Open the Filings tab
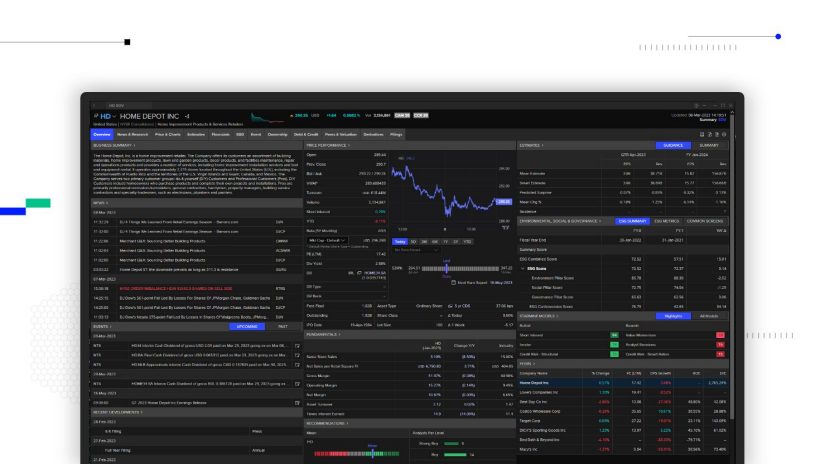The width and height of the screenshot is (825, 464). [x=396, y=135]
